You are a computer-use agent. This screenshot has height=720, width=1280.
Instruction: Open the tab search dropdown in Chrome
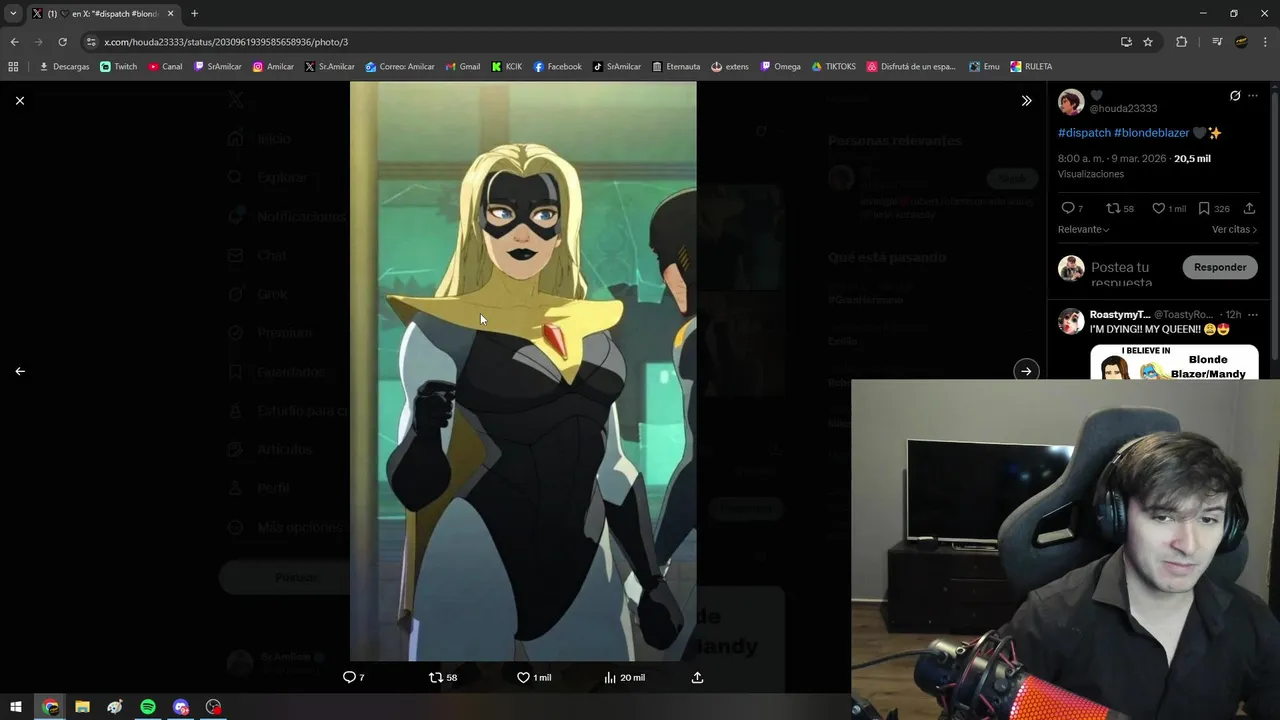[x=13, y=13]
